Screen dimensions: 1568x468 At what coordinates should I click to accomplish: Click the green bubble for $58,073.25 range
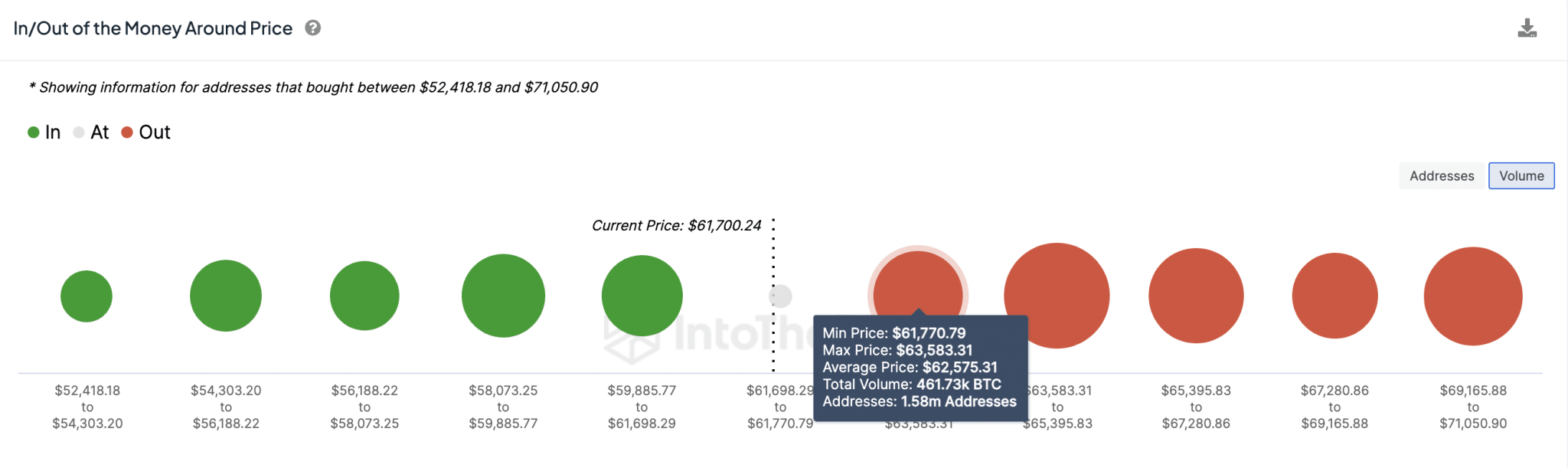tap(503, 296)
